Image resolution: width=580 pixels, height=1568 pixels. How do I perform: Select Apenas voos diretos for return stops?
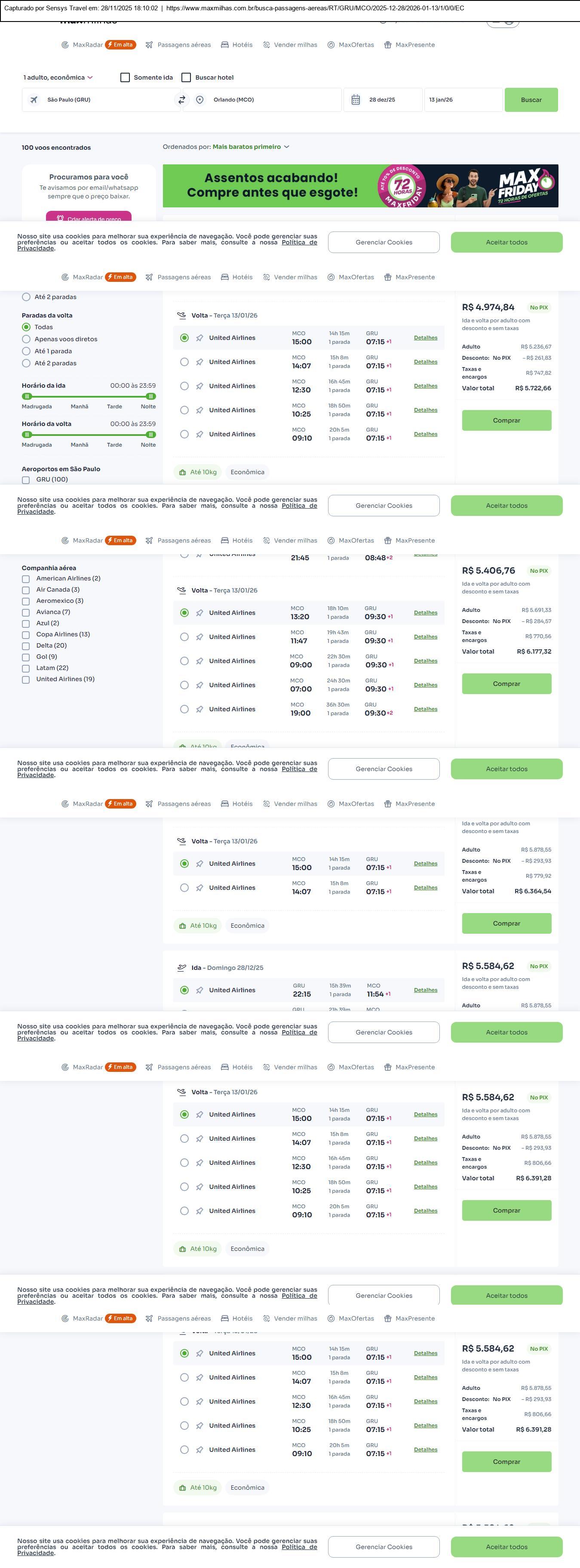click(26, 339)
